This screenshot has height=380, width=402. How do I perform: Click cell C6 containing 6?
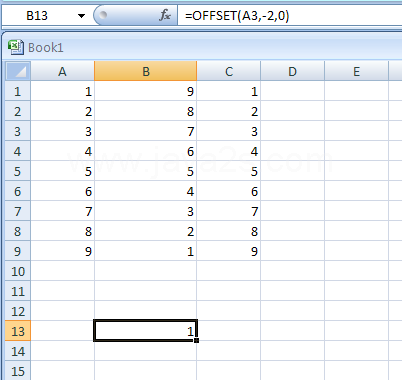point(229,191)
